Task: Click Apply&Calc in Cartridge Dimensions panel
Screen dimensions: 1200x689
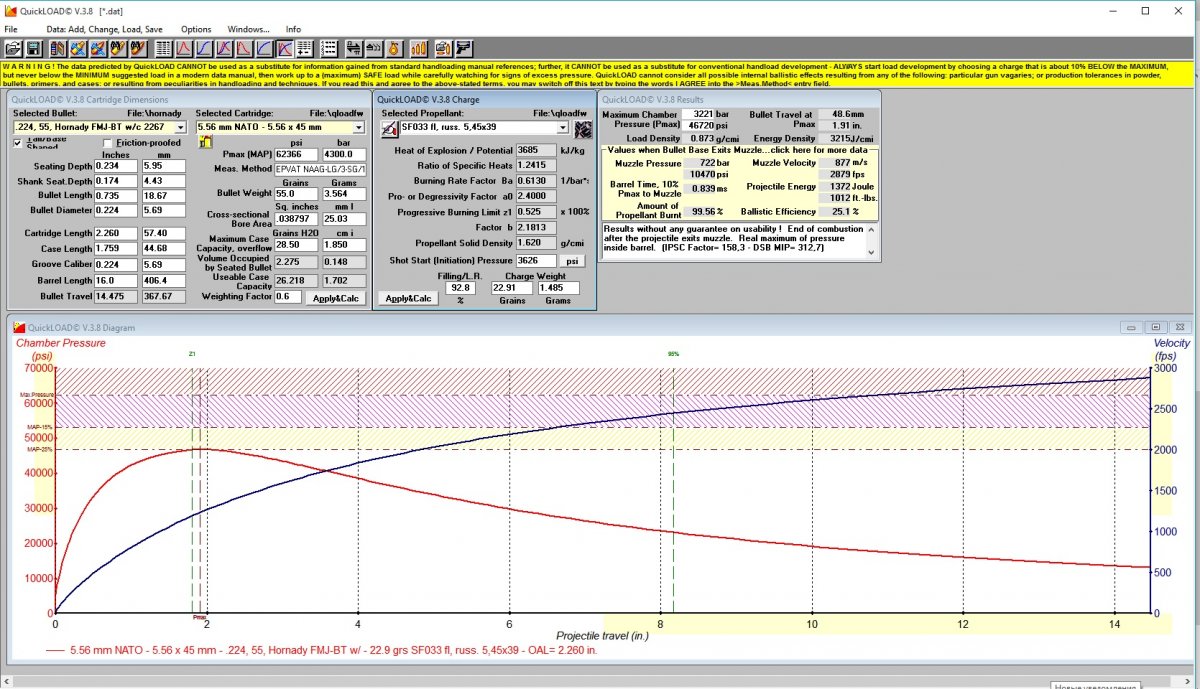Action: [x=335, y=298]
